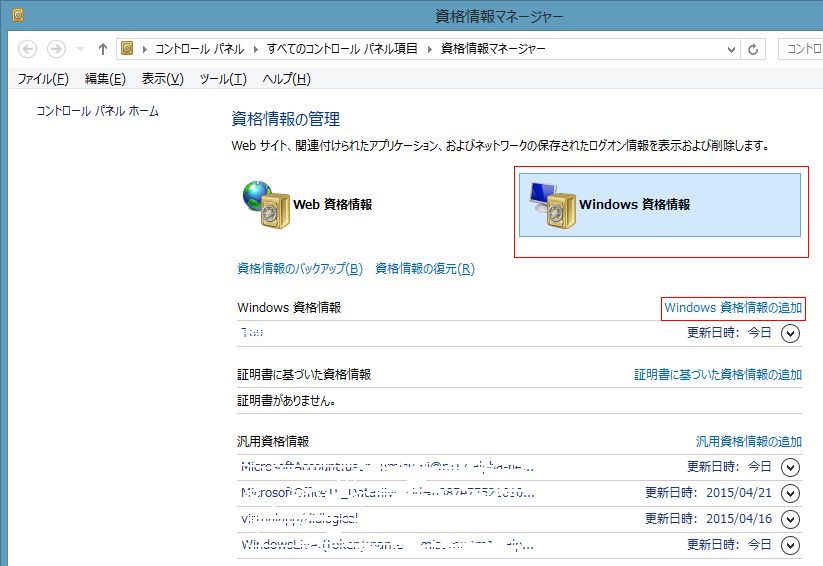The height and width of the screenshot is (566, 823).
Task: Expand the first Windows 資格情報 entry
Action: (791, 334)
